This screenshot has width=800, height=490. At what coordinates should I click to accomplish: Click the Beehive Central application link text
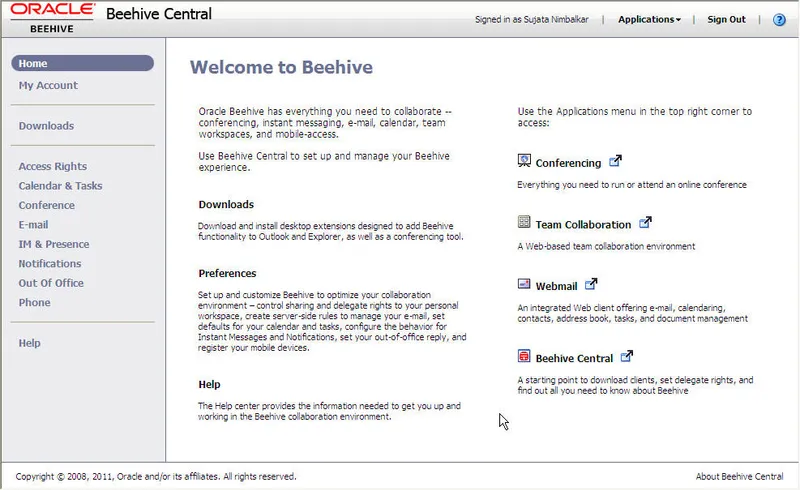(x=574, y=358)
